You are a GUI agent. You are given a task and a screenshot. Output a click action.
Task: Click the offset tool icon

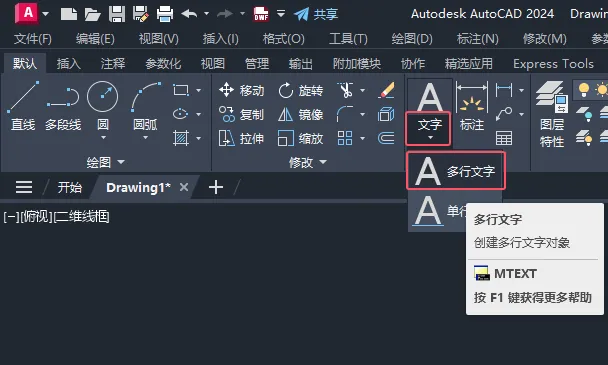386,138
